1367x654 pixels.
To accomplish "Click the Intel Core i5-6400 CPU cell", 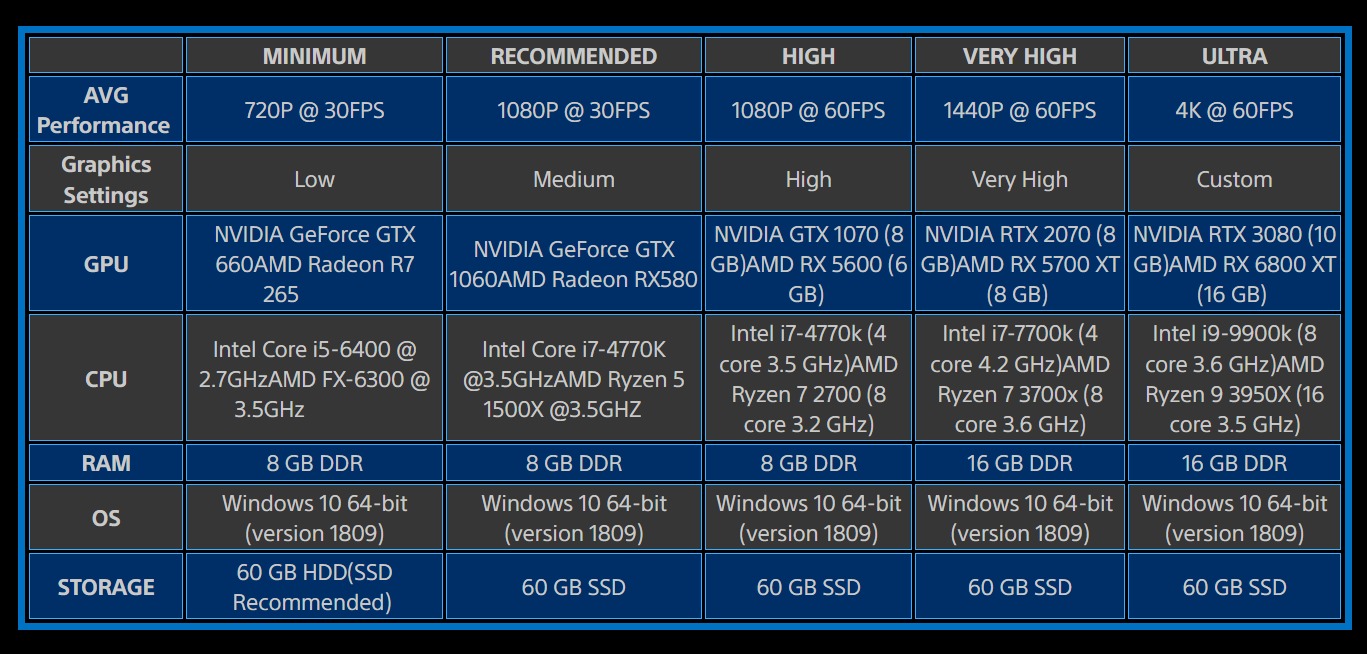I will [x=314, y=379].
